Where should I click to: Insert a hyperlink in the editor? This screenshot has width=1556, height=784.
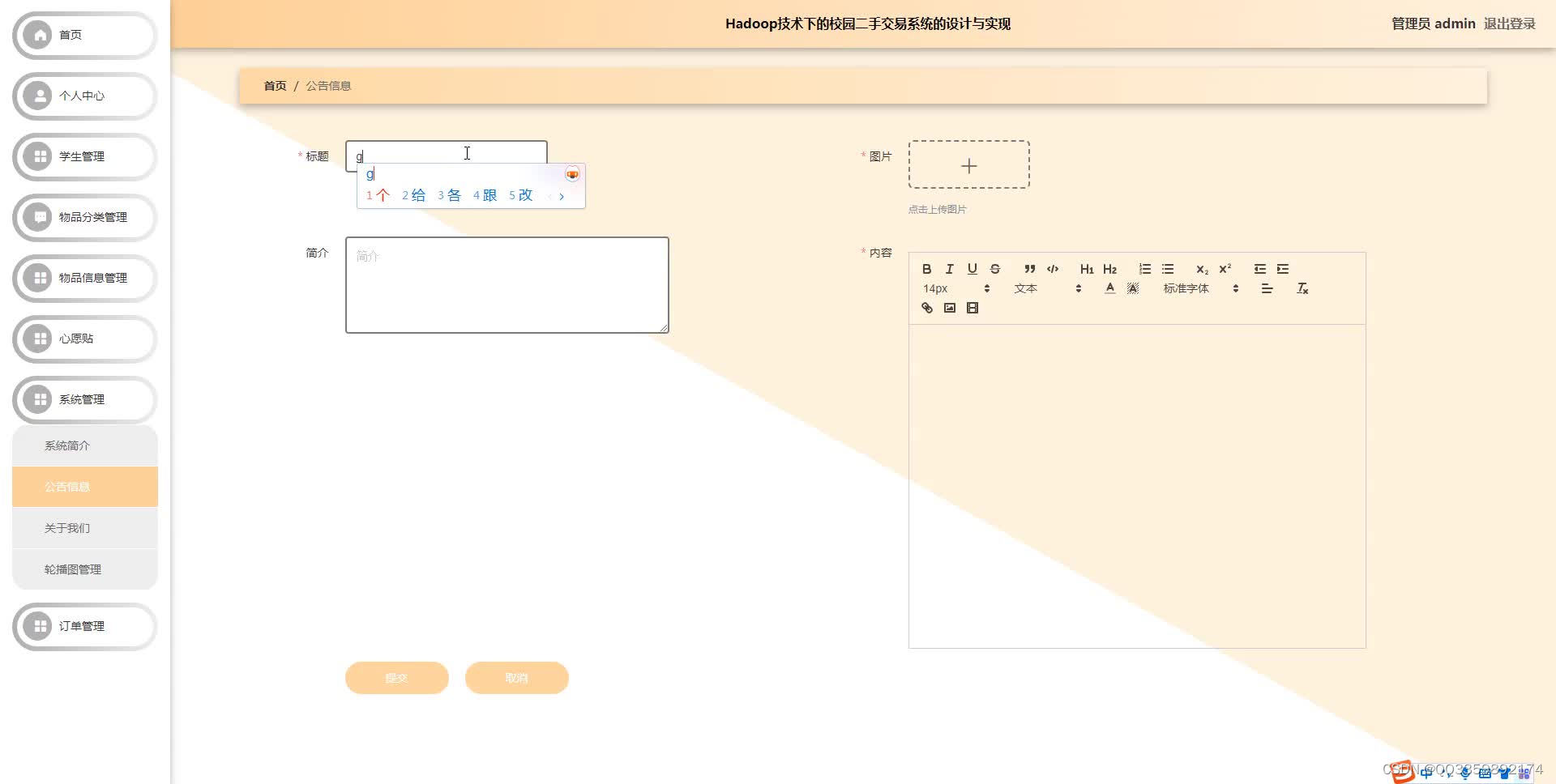[x=926, y=308]
